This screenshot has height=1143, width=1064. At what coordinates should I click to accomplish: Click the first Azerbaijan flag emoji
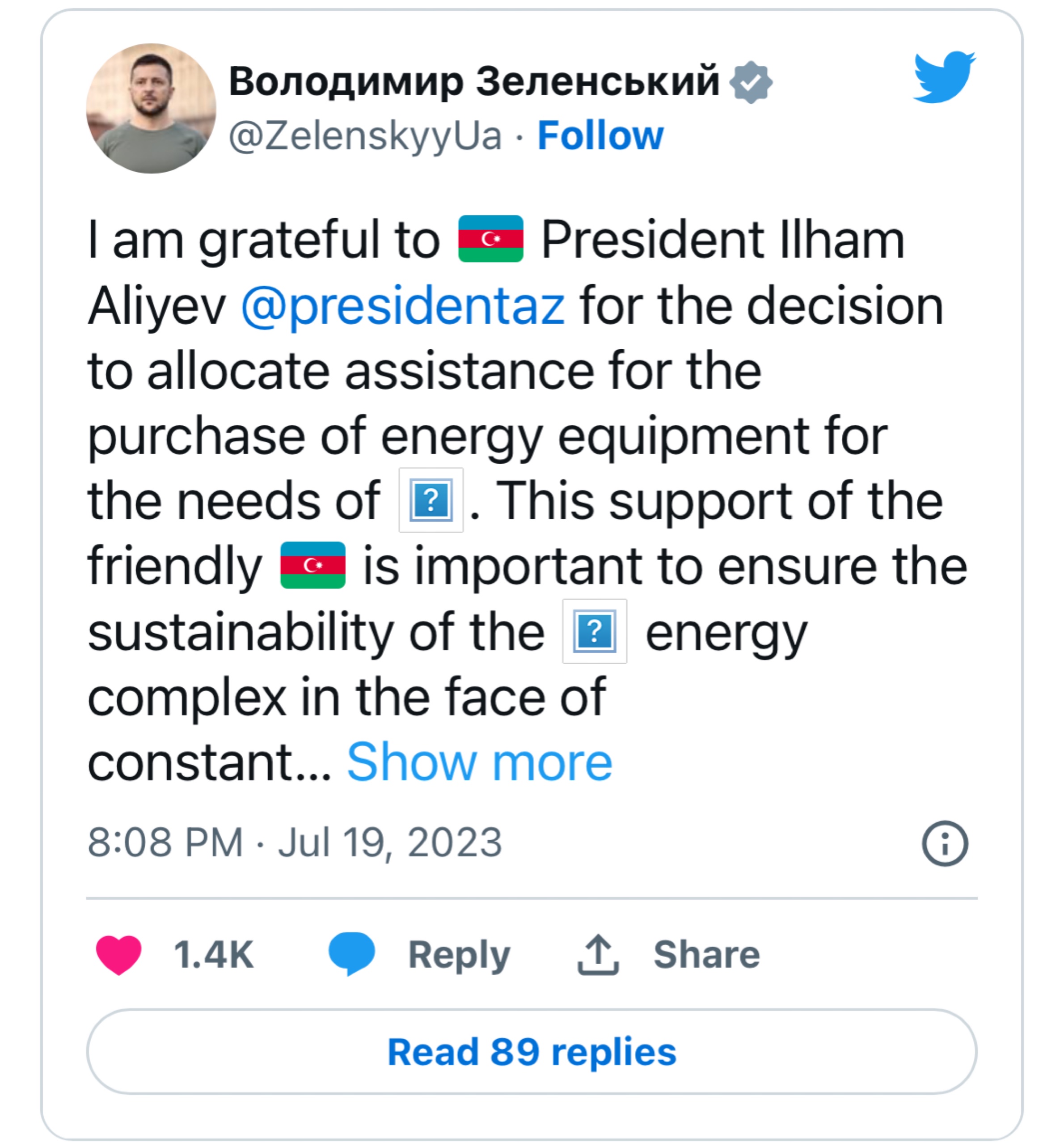[x=490, y=239]
